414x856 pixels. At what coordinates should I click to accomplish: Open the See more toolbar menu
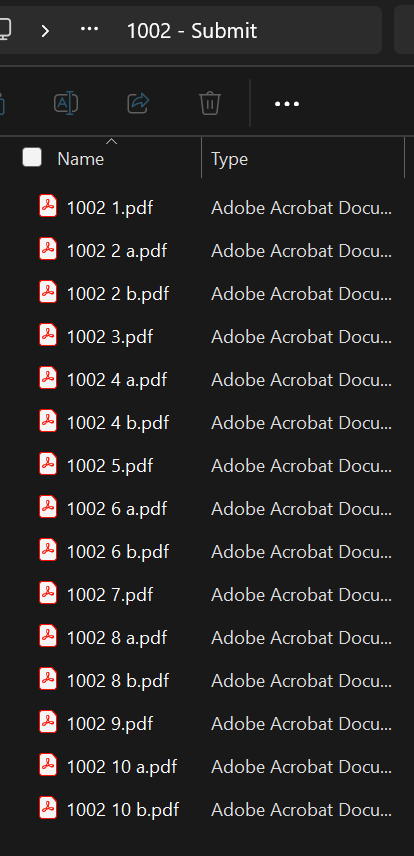(x=287, y=104)
